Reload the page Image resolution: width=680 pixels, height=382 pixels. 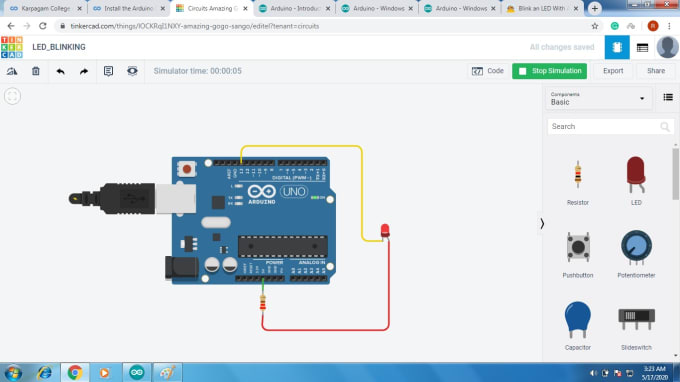[x=42, y=26]
